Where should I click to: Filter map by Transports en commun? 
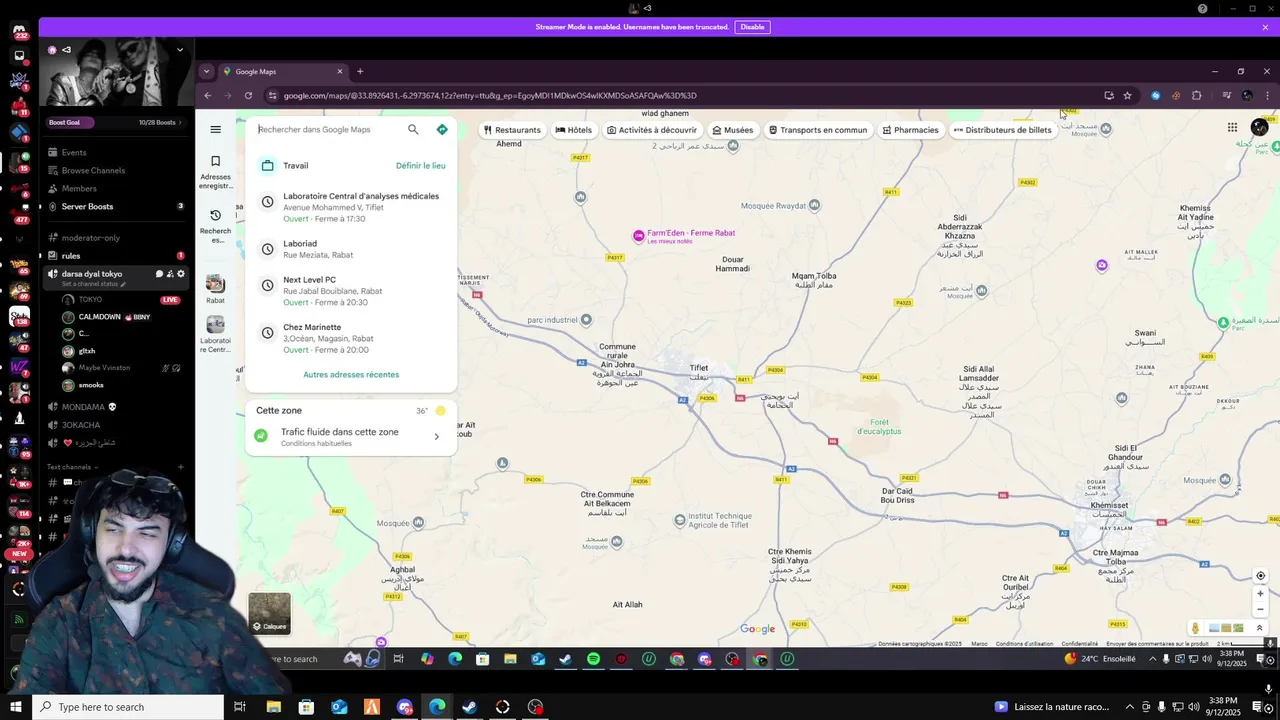point(818,130)
